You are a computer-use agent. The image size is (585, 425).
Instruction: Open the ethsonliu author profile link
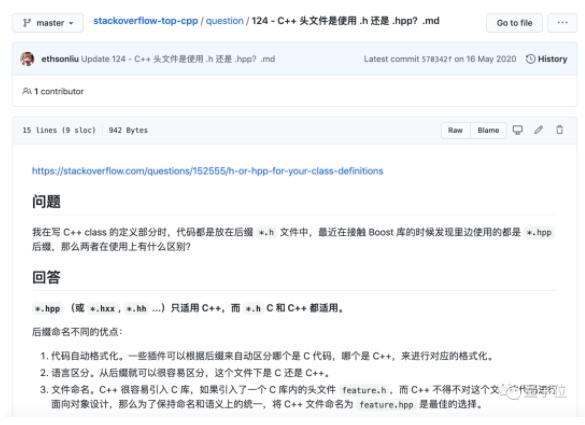[x=60, y=59]
